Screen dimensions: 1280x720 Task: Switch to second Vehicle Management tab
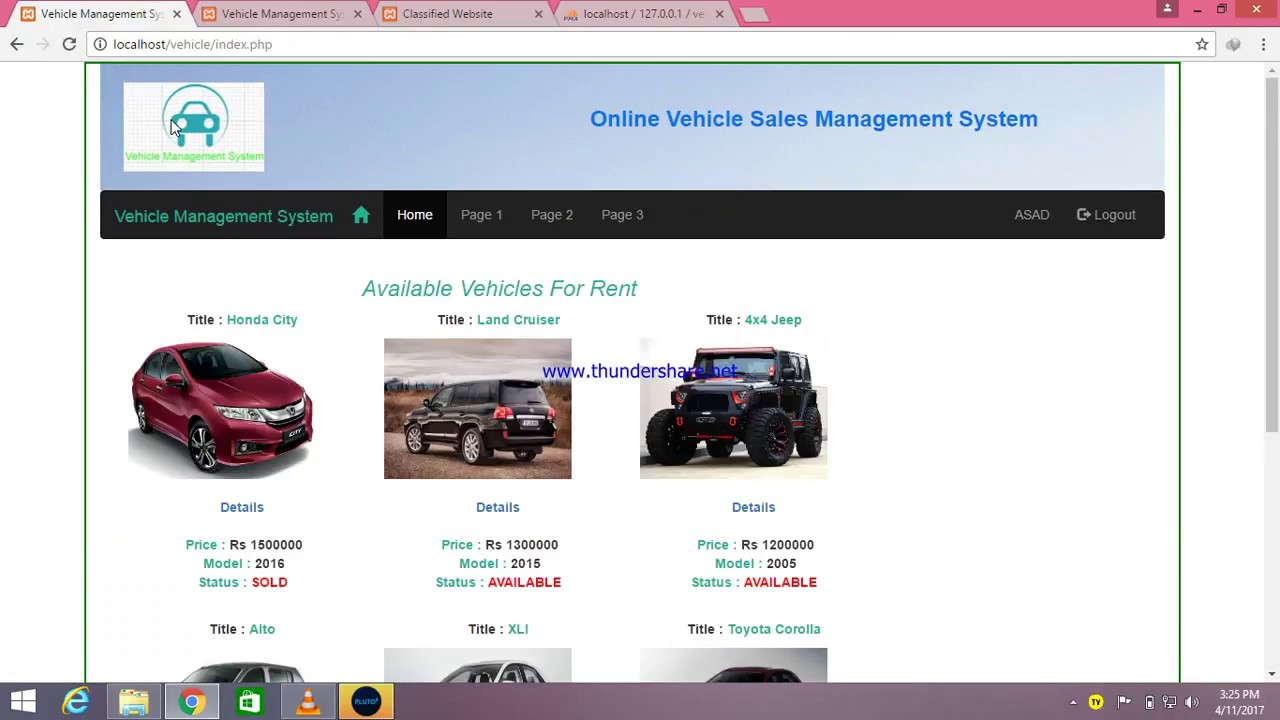(x=280, y=14)
